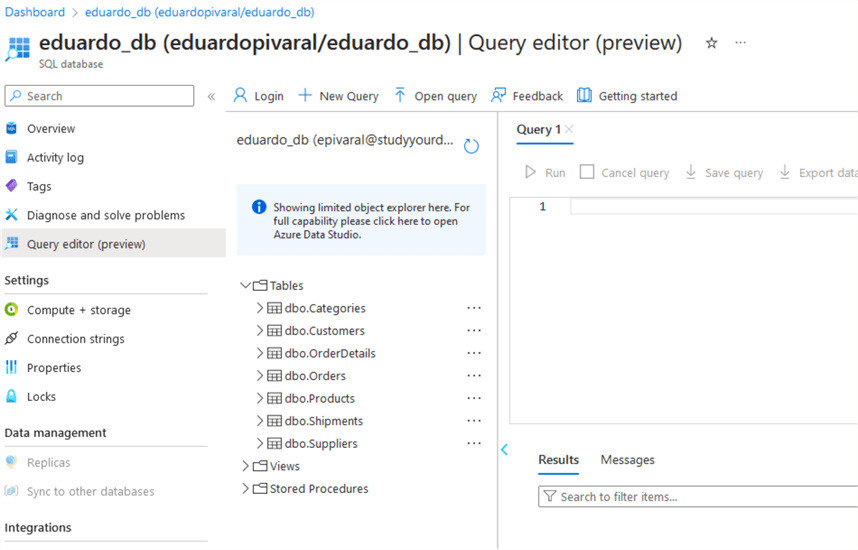The height and width of the screenshot is (550, 858).
Task: Click the refresh icon next to eduardo_db
Action: click(471, 146)
